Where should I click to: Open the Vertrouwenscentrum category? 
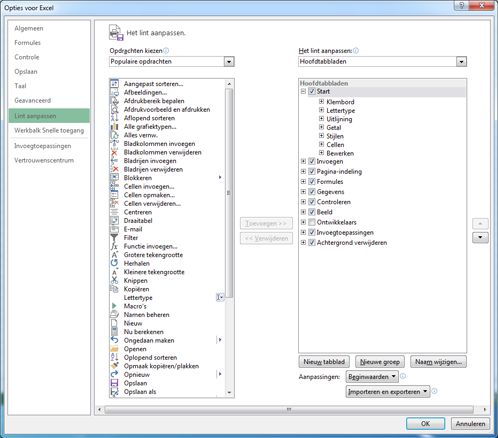pyautogui.click(x=44, y=160)
